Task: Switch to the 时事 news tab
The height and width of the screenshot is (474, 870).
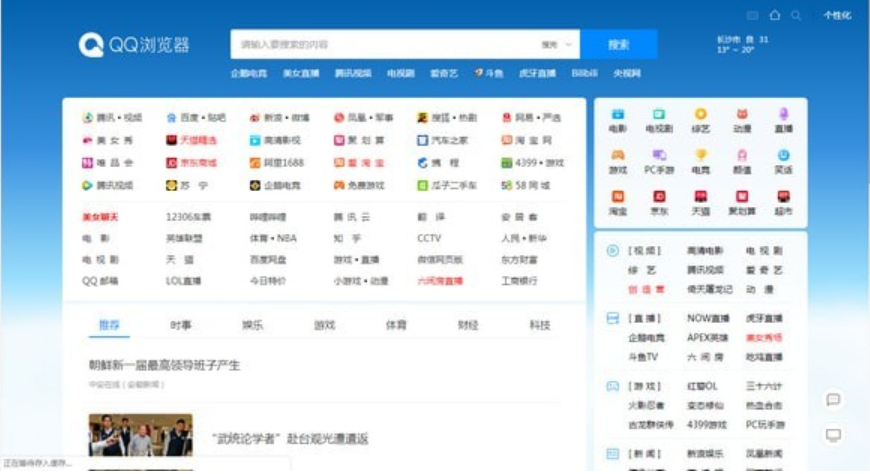Action: [181, 325]
